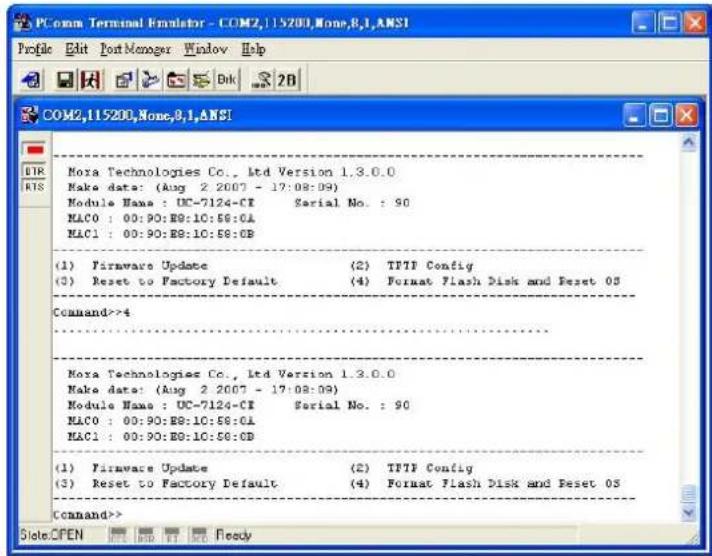Click the red folder toolbar icon
Screen dimensions: 712x556
176,80
